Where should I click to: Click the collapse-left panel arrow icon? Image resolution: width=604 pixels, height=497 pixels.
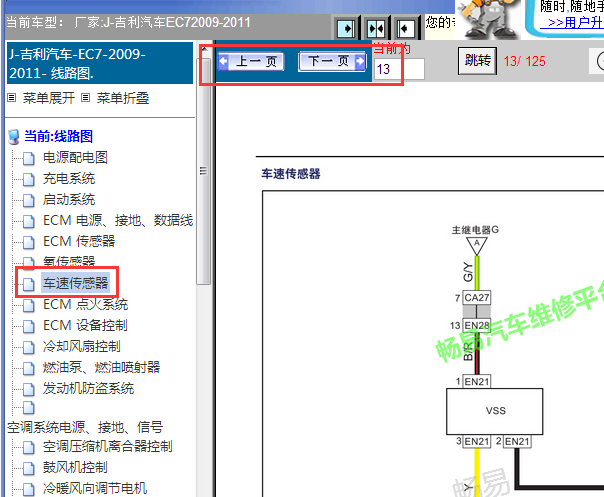(406, 28)
